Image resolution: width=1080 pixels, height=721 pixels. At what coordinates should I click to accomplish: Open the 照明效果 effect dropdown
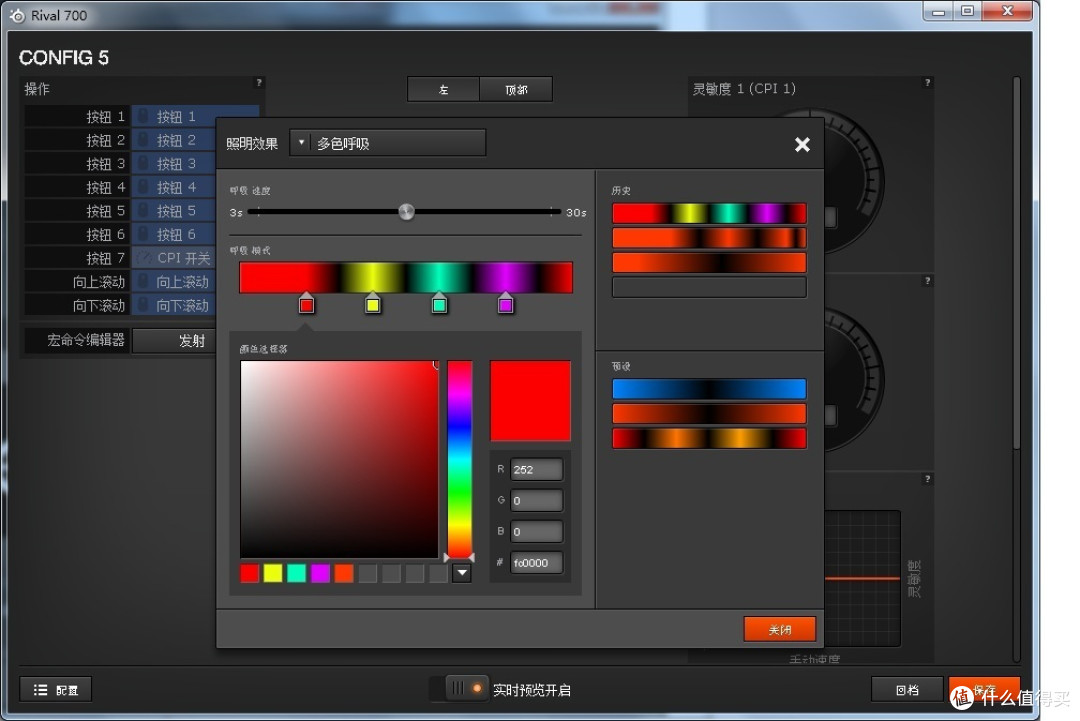click(388, 143)
